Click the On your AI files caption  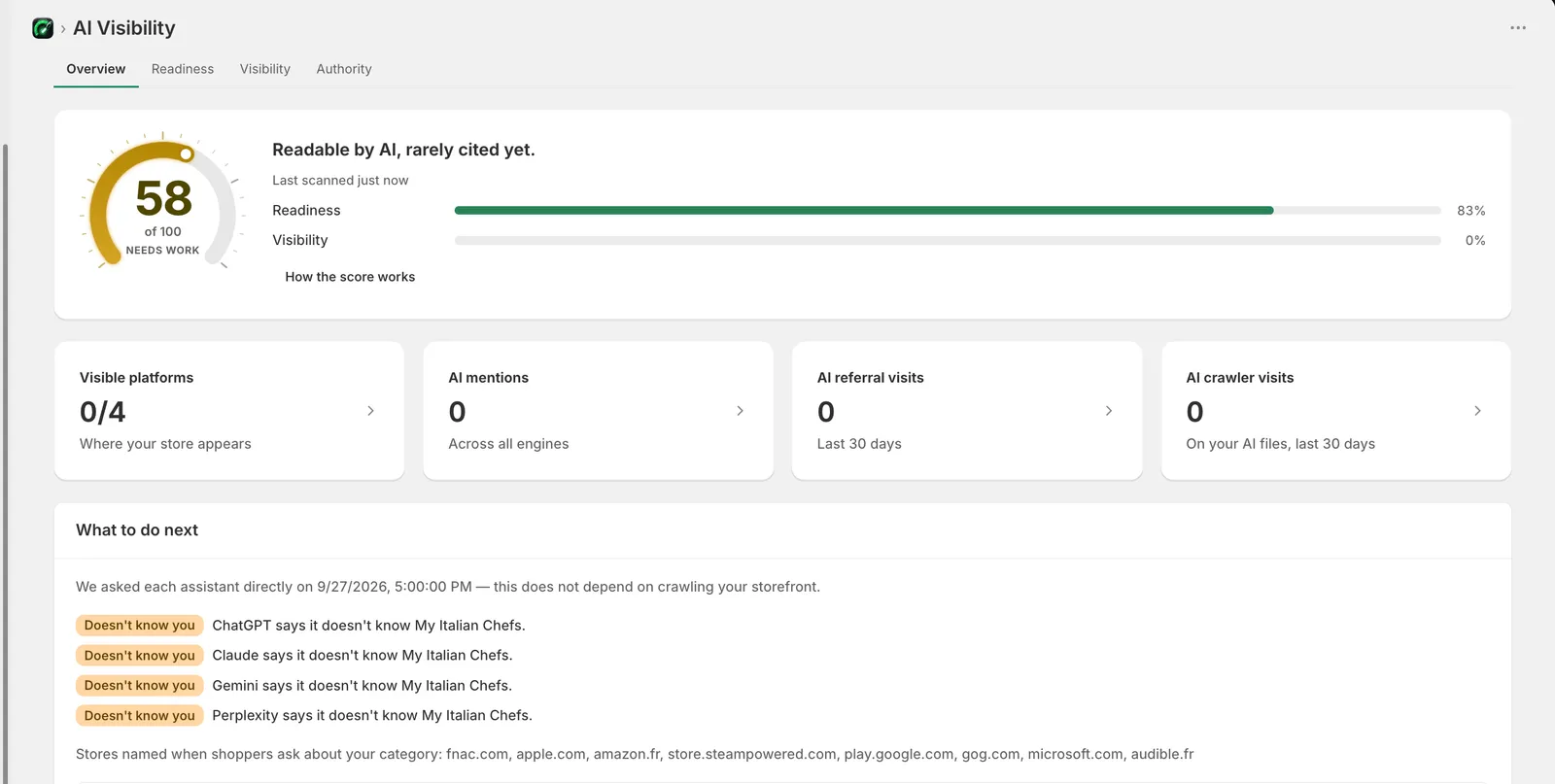1280,444
